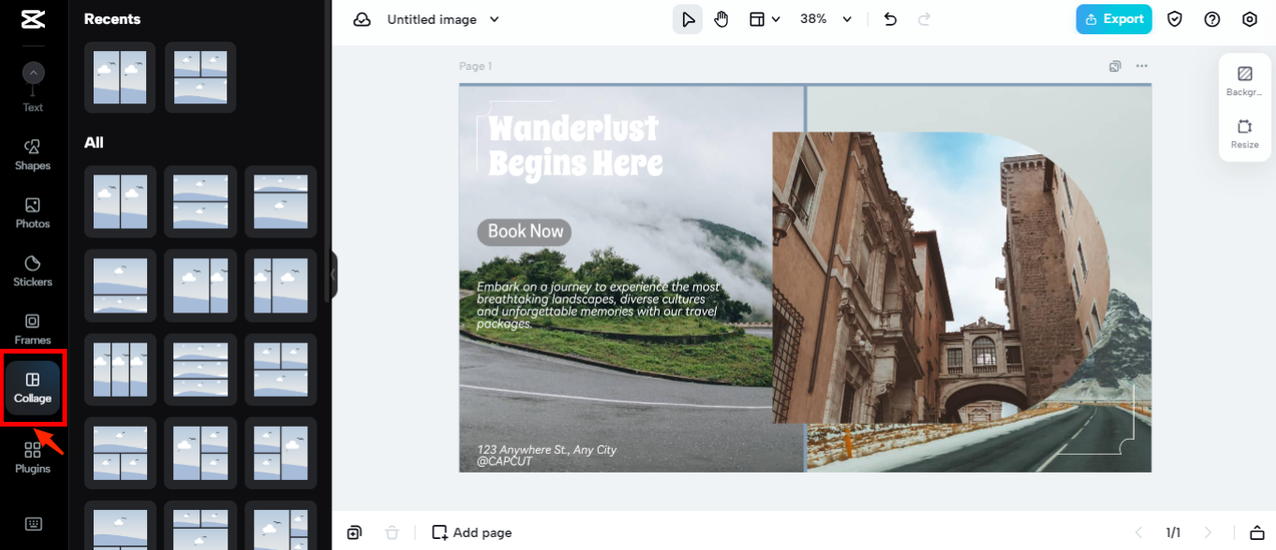Open the Resize option on right

pyautogui.click(x=1245, y=134)
